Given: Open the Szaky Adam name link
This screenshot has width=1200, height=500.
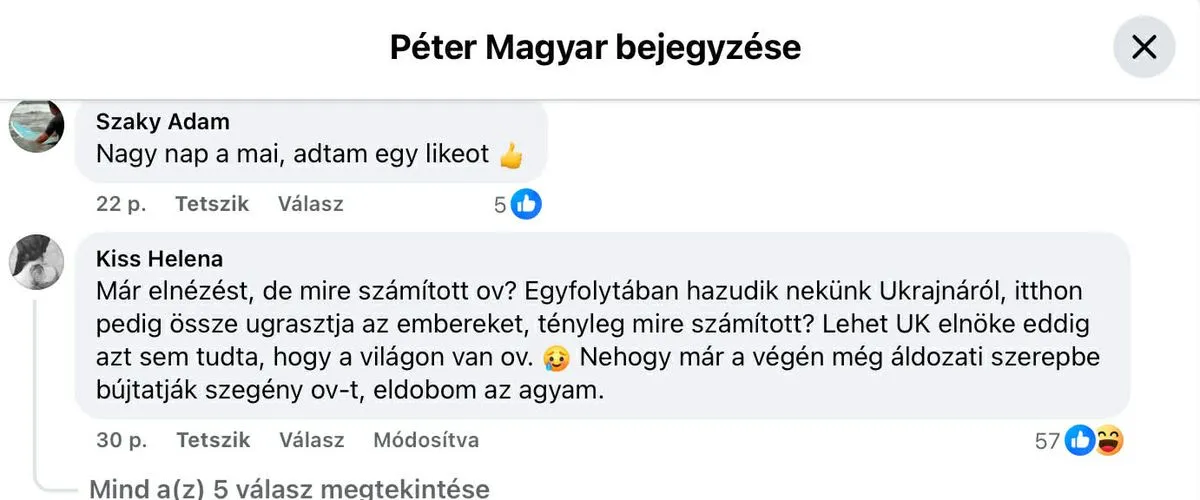Looking at the screenshot, I should (x=162, y=122).
